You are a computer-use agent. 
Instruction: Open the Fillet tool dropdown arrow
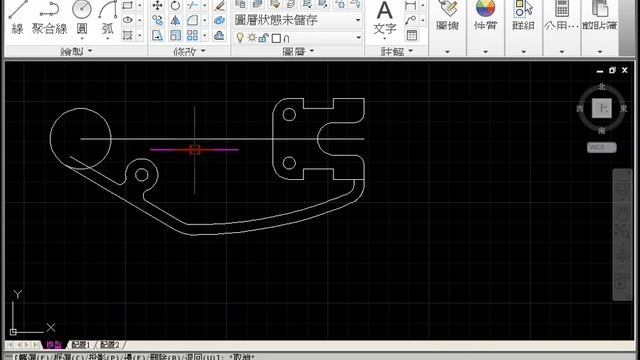pyautogui.click(x=204, y=20)
